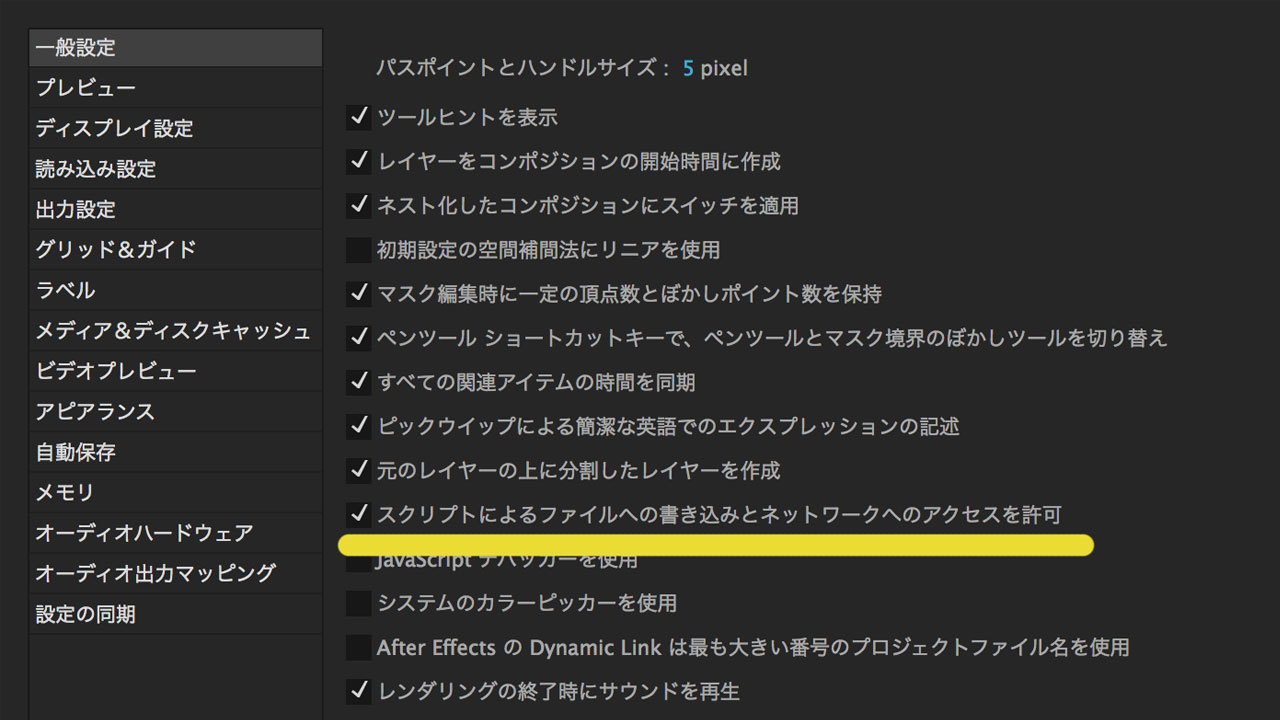
Task: Switch to アピアランス (Appearance) preferences
Action: 96,412
